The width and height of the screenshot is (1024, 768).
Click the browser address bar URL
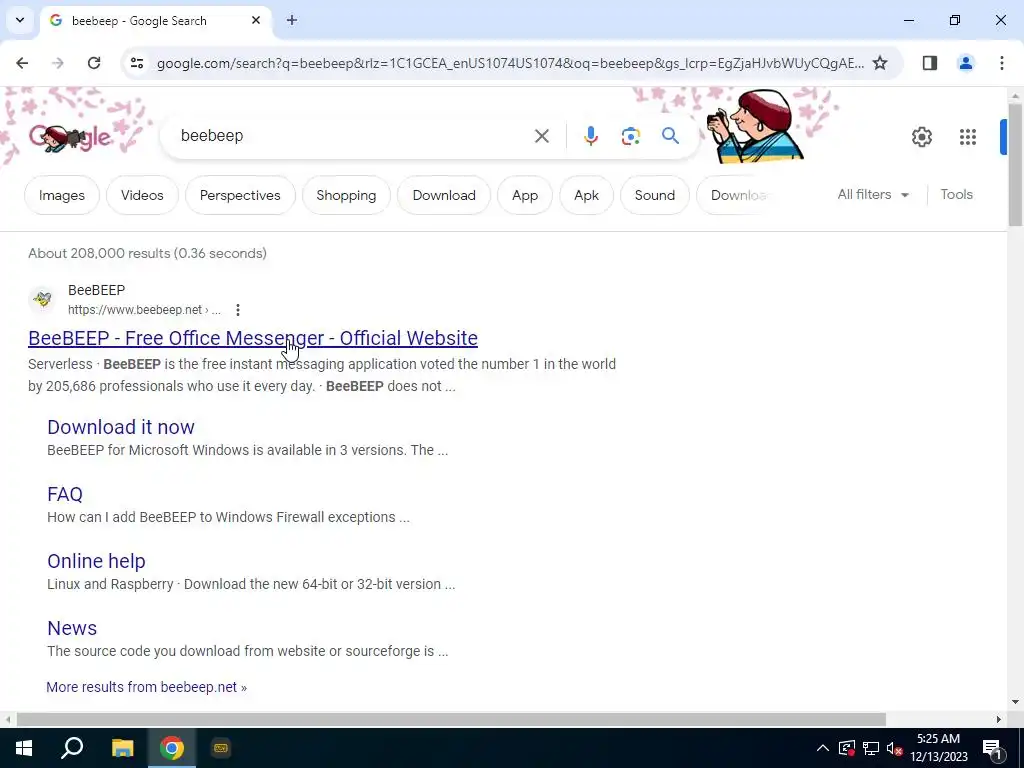click(x=510, y=63)
